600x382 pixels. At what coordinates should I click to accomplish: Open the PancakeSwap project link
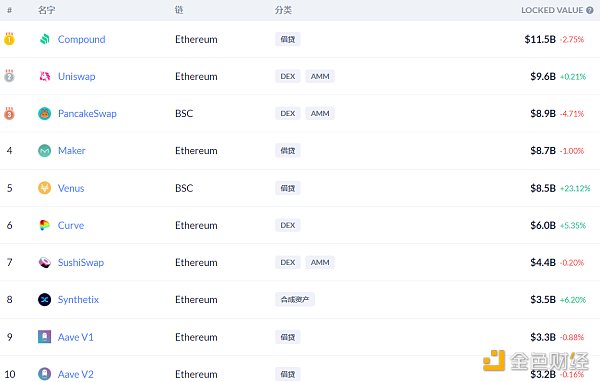tap(87, 113)
